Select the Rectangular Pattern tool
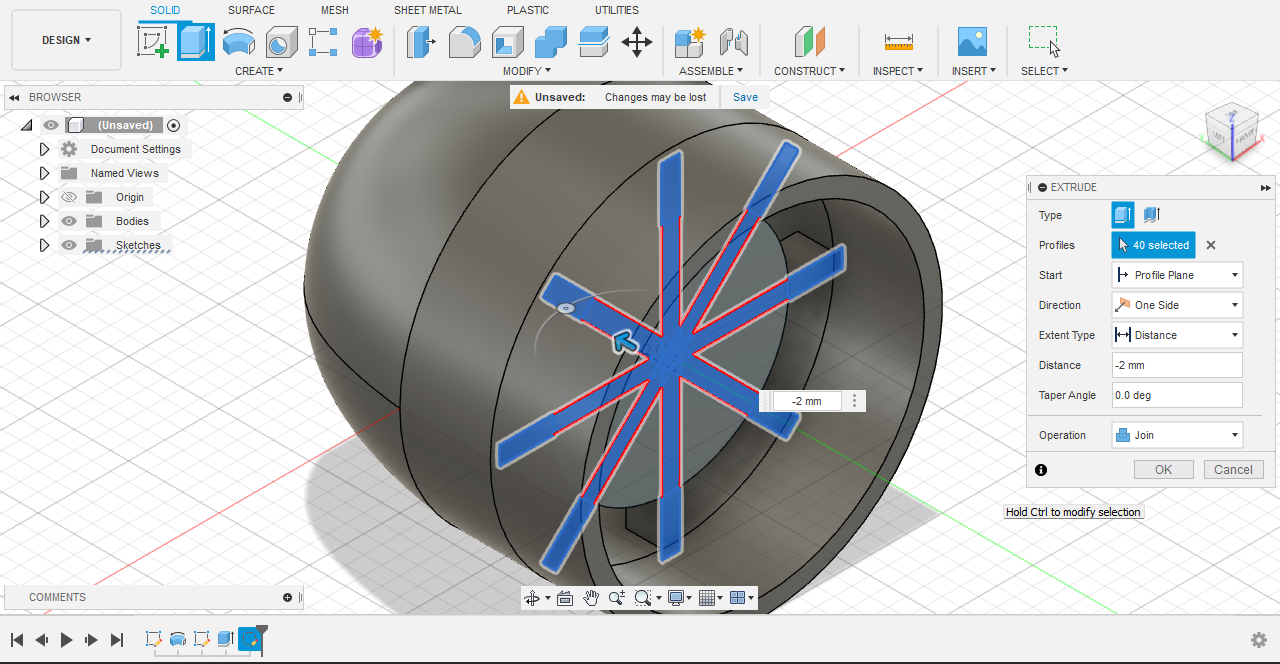Screen dimensions: 1280x664 coord(324,42)
